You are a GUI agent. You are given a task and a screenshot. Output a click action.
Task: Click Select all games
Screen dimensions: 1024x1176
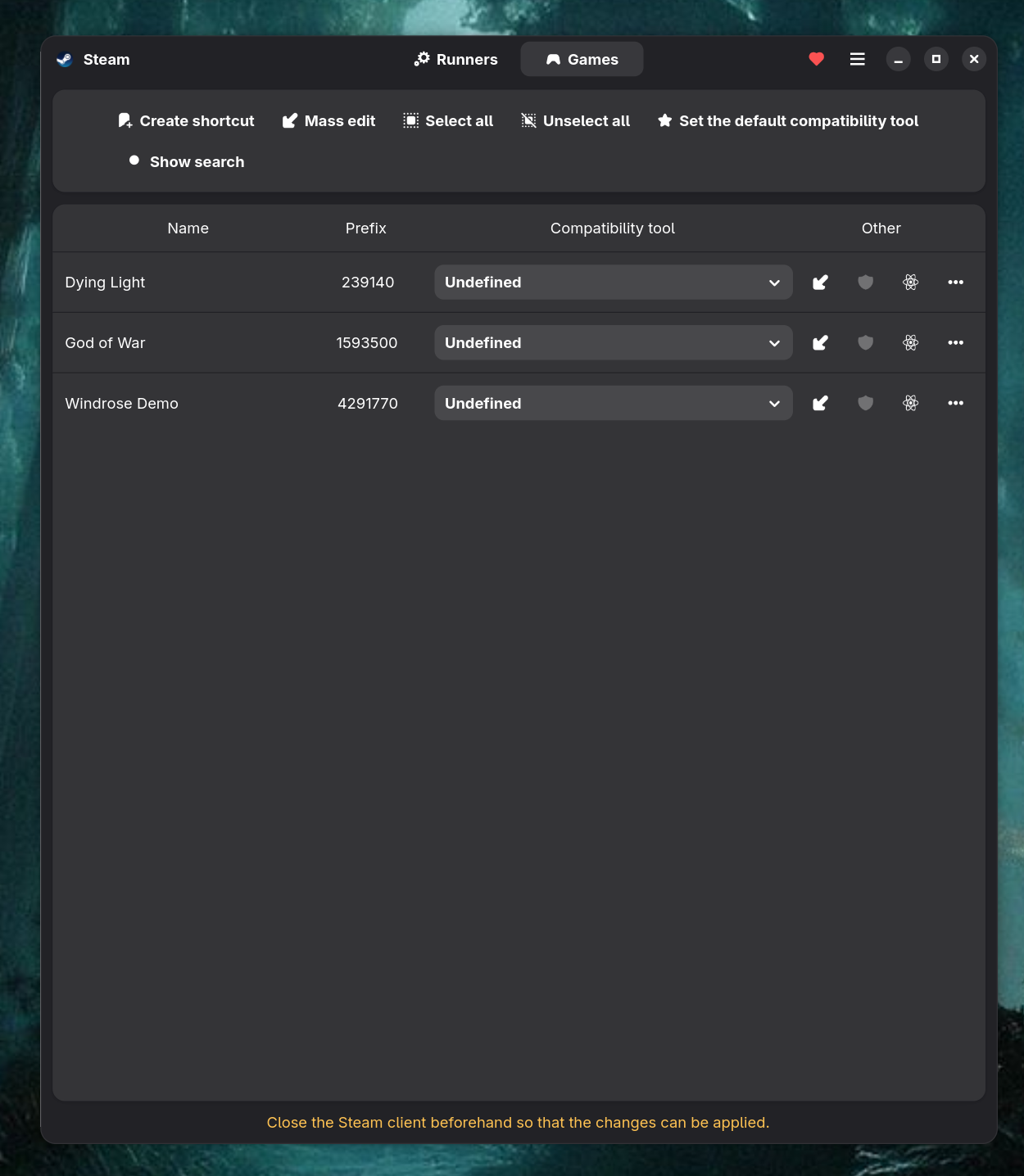pyautogui.click(x=448, y=121)
